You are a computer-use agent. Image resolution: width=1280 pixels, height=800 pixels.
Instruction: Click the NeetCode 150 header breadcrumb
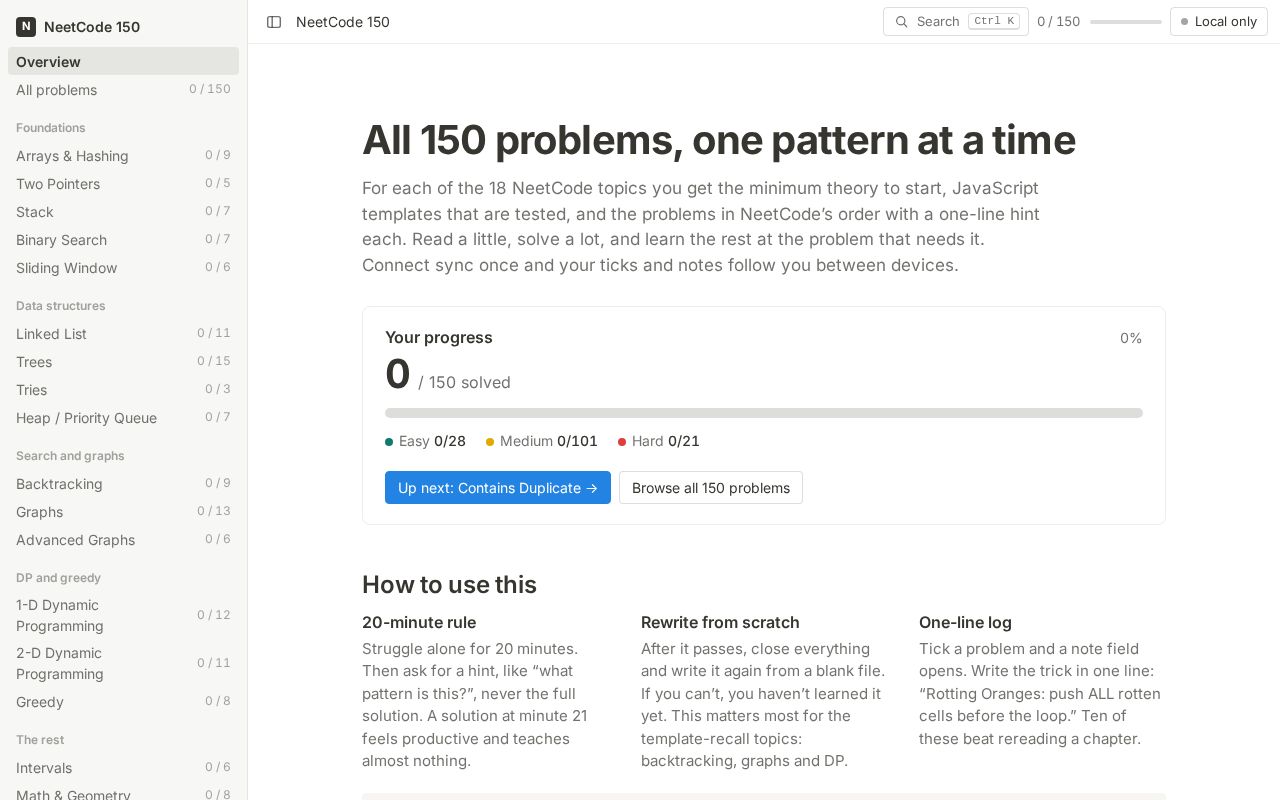pos(343,22)
